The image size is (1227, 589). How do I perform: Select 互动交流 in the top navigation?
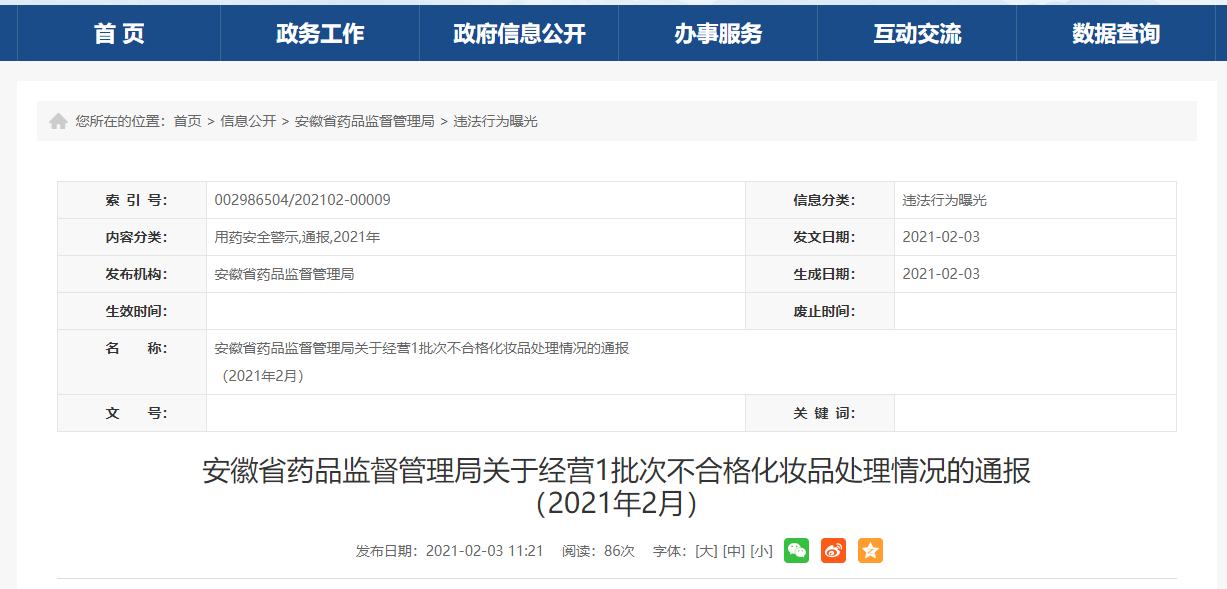pos(917,34)
